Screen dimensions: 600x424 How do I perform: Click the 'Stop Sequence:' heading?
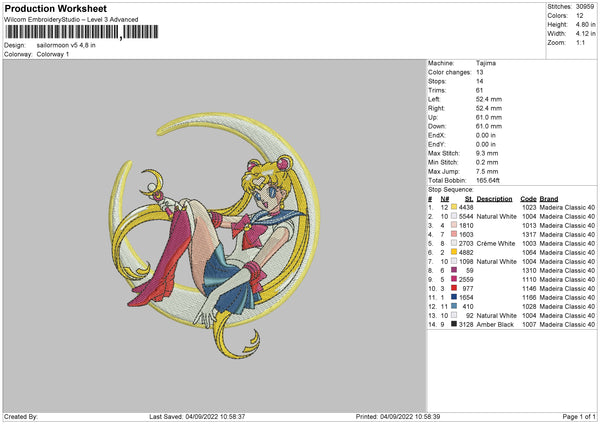450,190
